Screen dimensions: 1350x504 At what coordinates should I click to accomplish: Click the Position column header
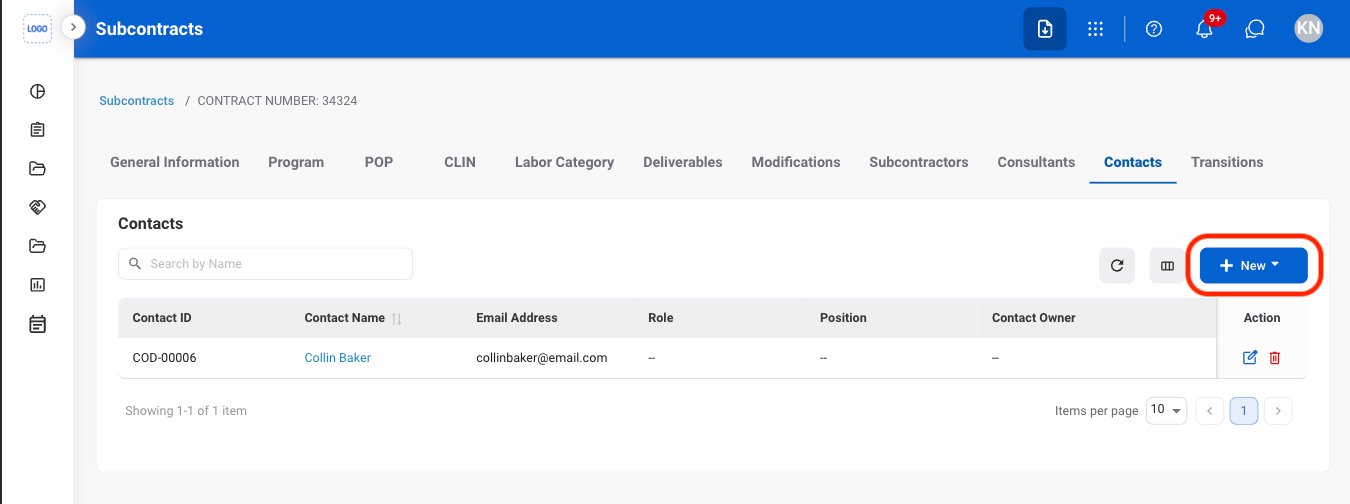843,318
